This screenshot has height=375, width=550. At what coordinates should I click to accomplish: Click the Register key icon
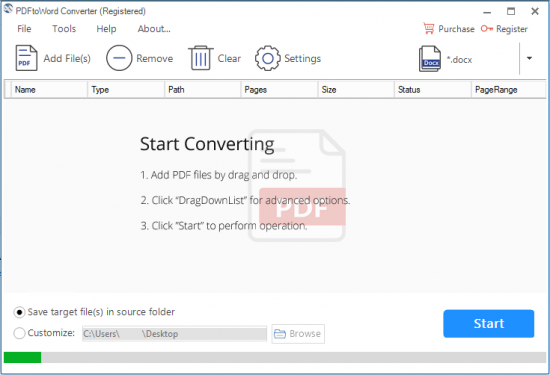(x=487, y=28)
